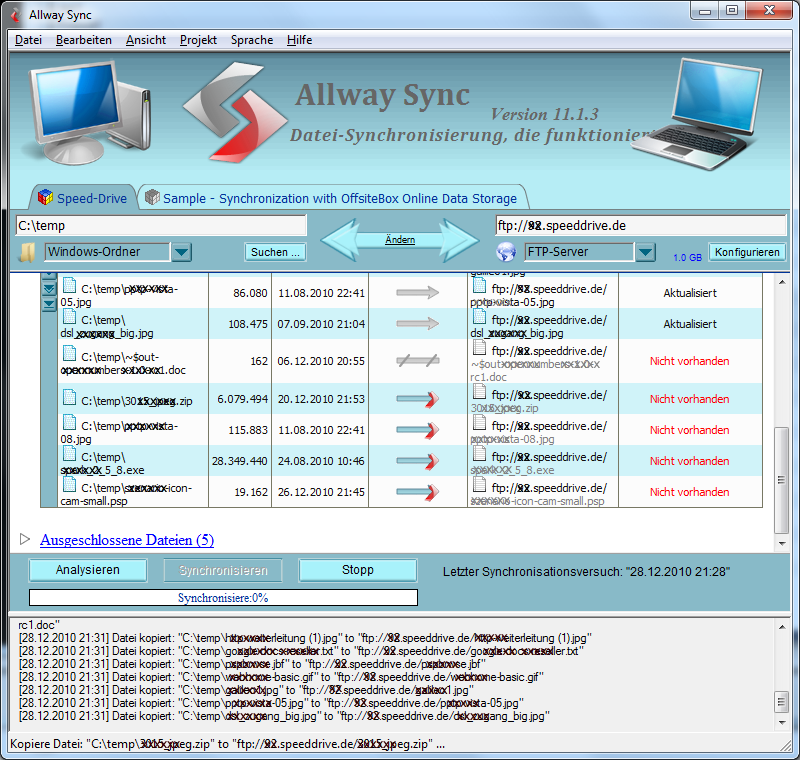
Task: Click the red arrow for the 28.349.440 .exe row
Action: coord(418,462)
